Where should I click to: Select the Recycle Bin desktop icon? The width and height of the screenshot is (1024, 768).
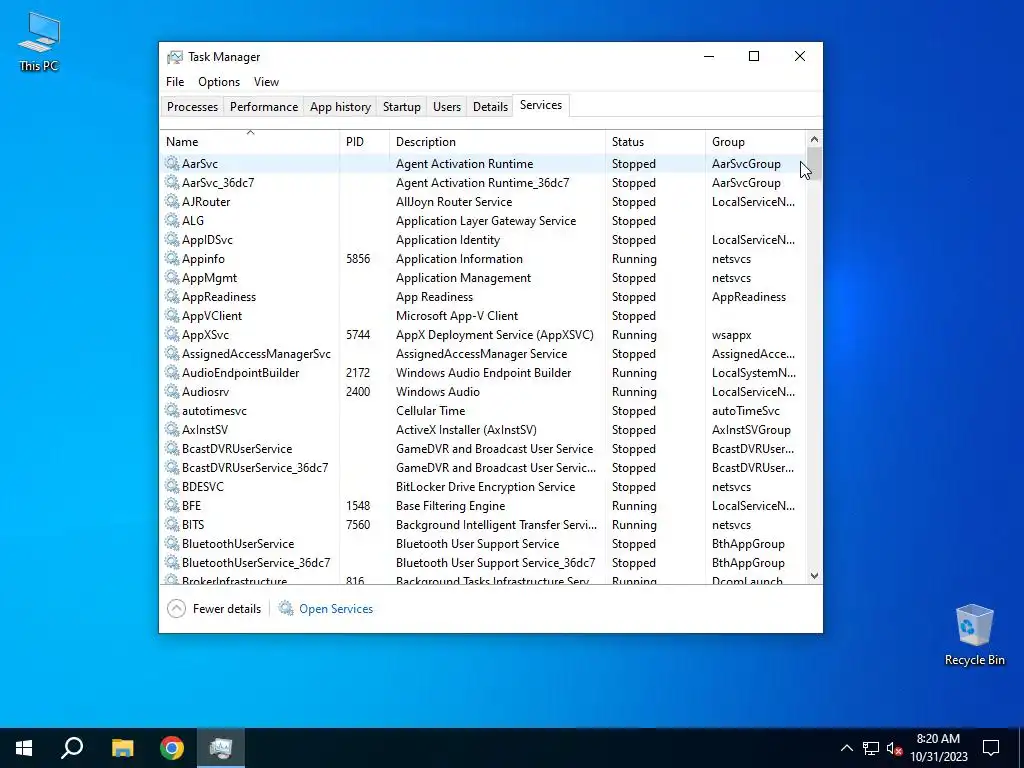click(x=974, y=635)
